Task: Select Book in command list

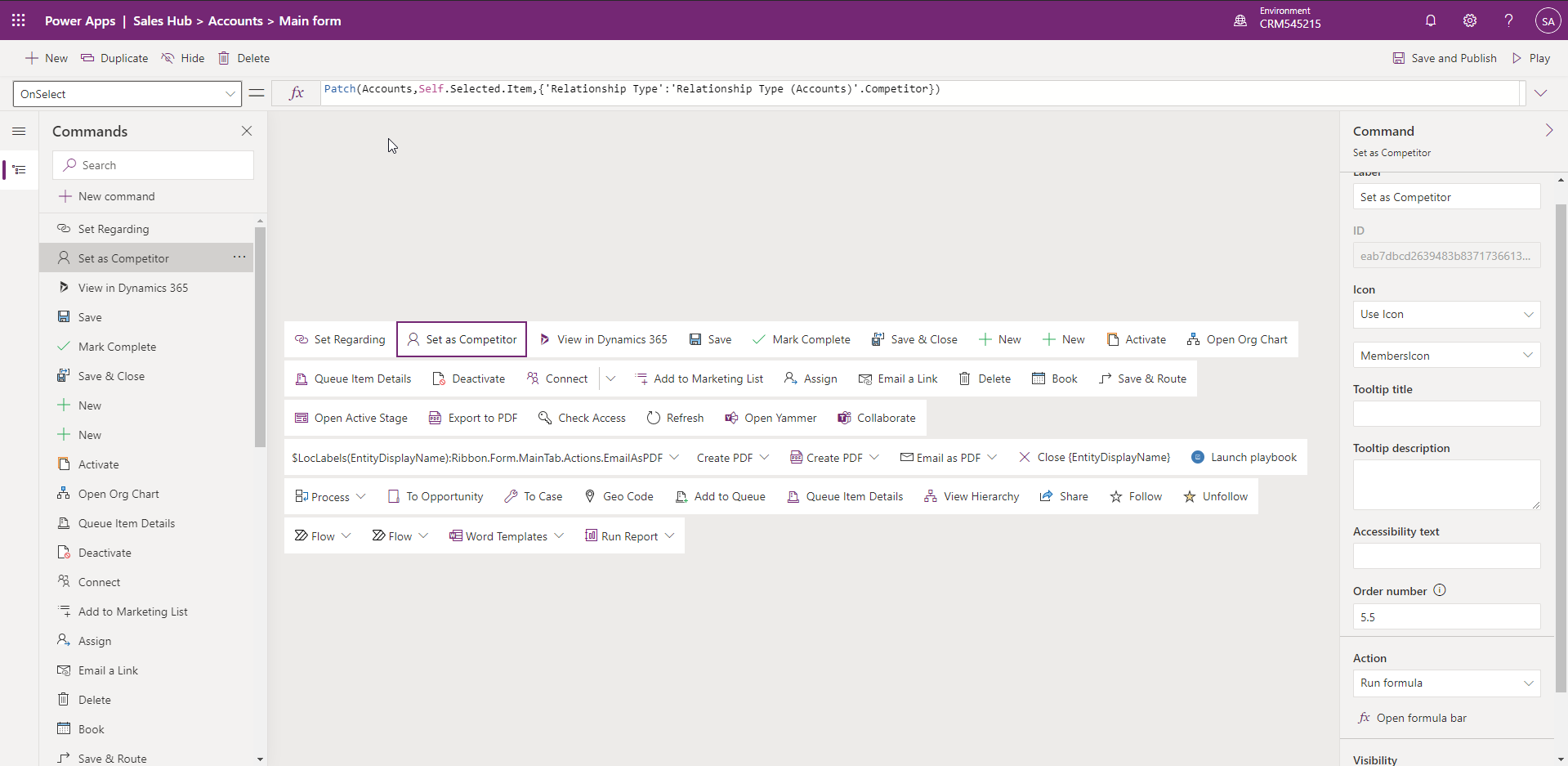Action: tap(146, 729)
